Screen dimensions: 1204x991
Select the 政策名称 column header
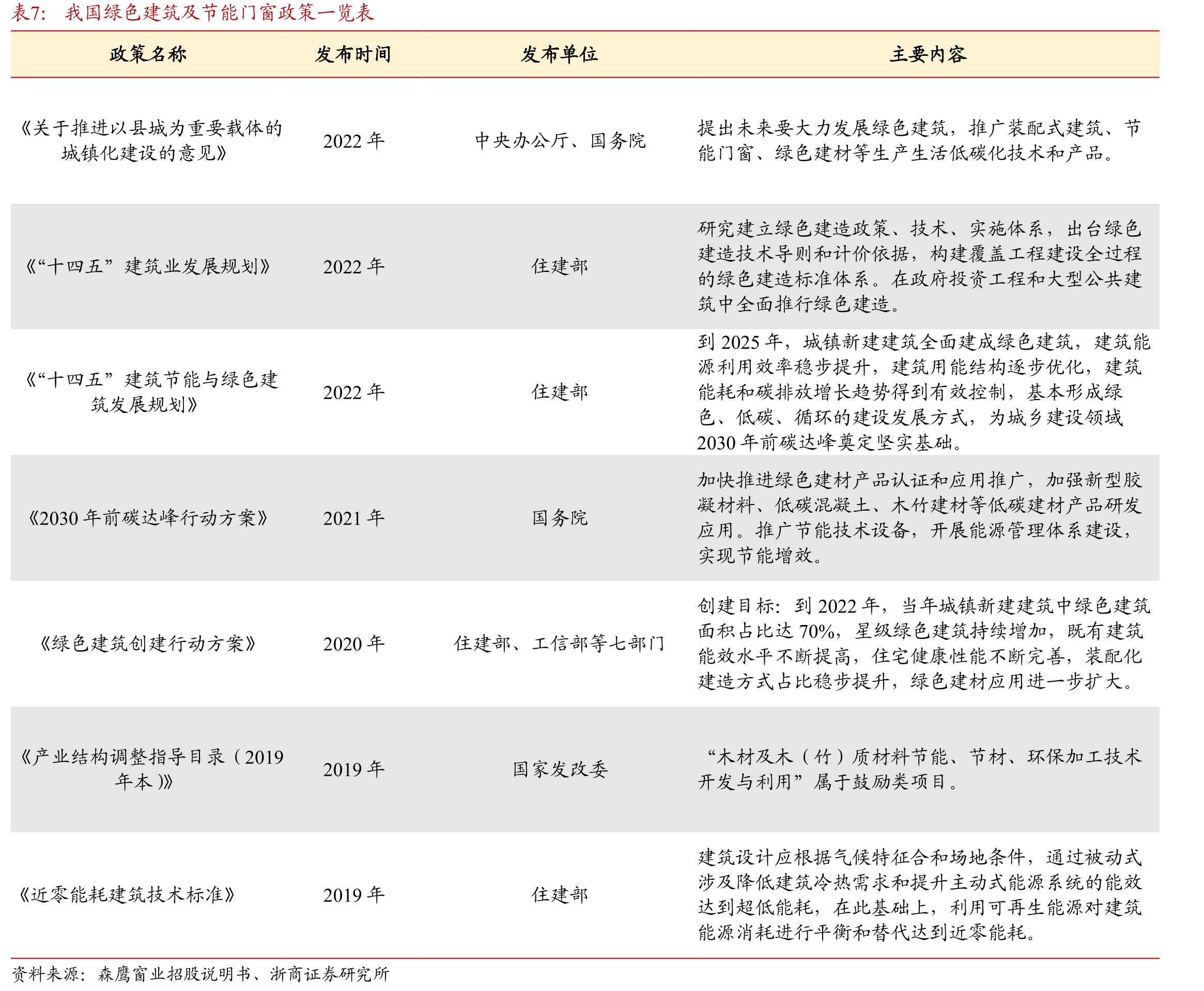click(x=148, y=54)
